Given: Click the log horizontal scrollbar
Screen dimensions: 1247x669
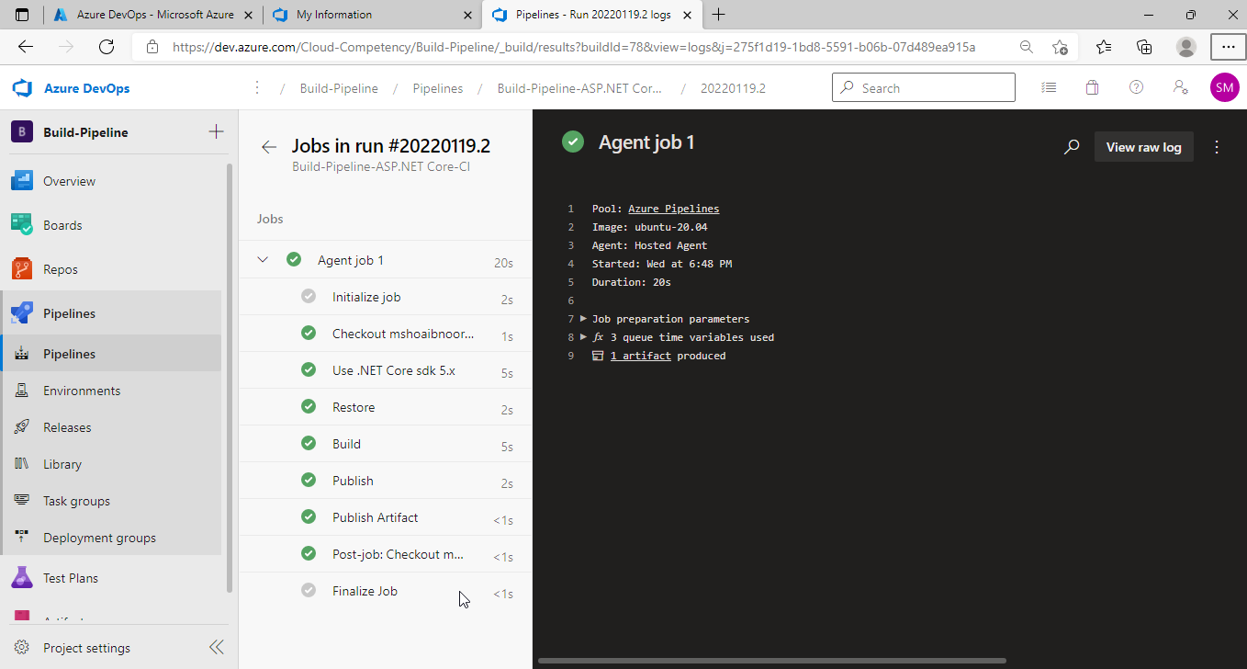Looking at the screenshot, I should pyautogui.click(x=772, y=661).
